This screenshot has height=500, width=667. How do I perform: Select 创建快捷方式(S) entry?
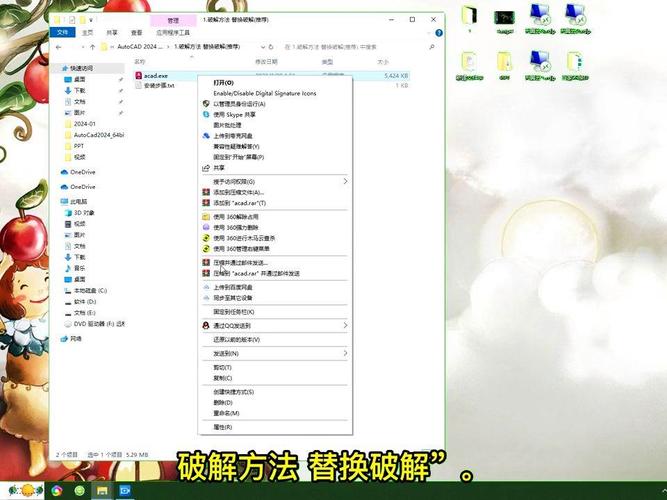(x=234, y=392)
